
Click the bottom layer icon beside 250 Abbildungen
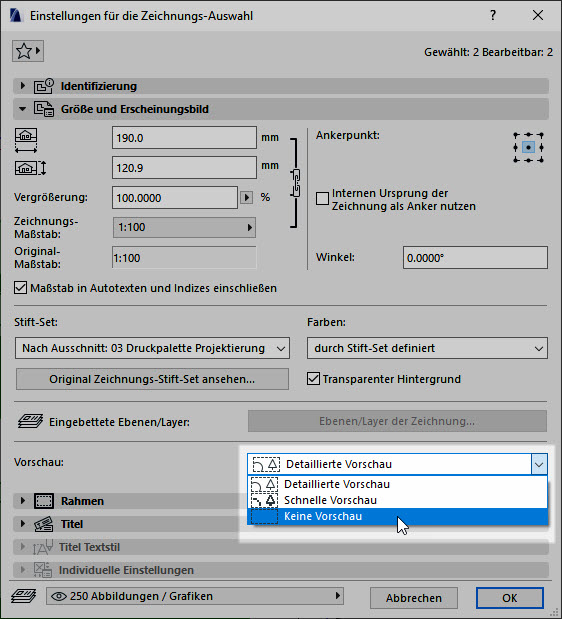[x=24, y=596]
